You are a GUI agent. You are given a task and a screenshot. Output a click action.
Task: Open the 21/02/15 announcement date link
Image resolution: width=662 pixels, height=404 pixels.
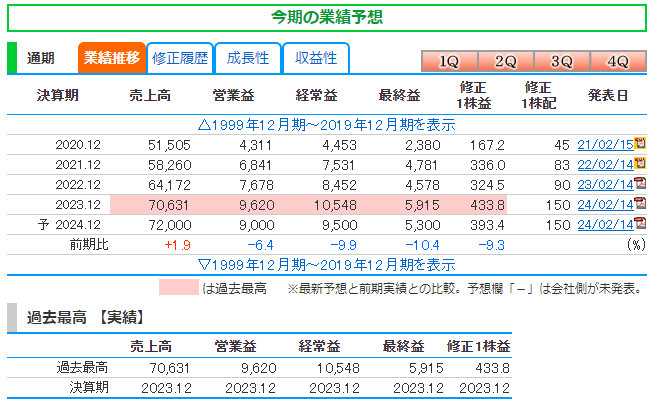coord(605,145)
